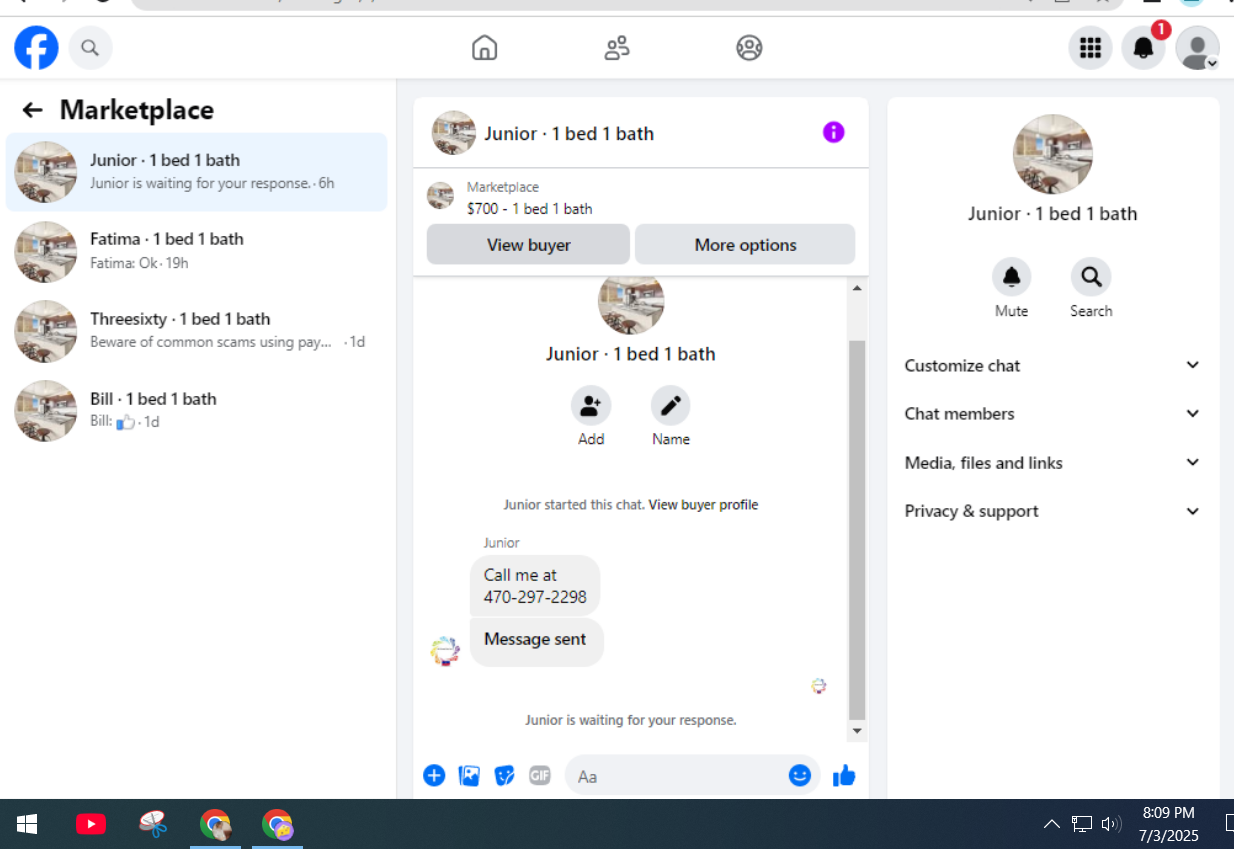The height and width of the screenshot is (849, 1234).
Task: Open emoji picker smiley icon
Action: pos(799,775)
